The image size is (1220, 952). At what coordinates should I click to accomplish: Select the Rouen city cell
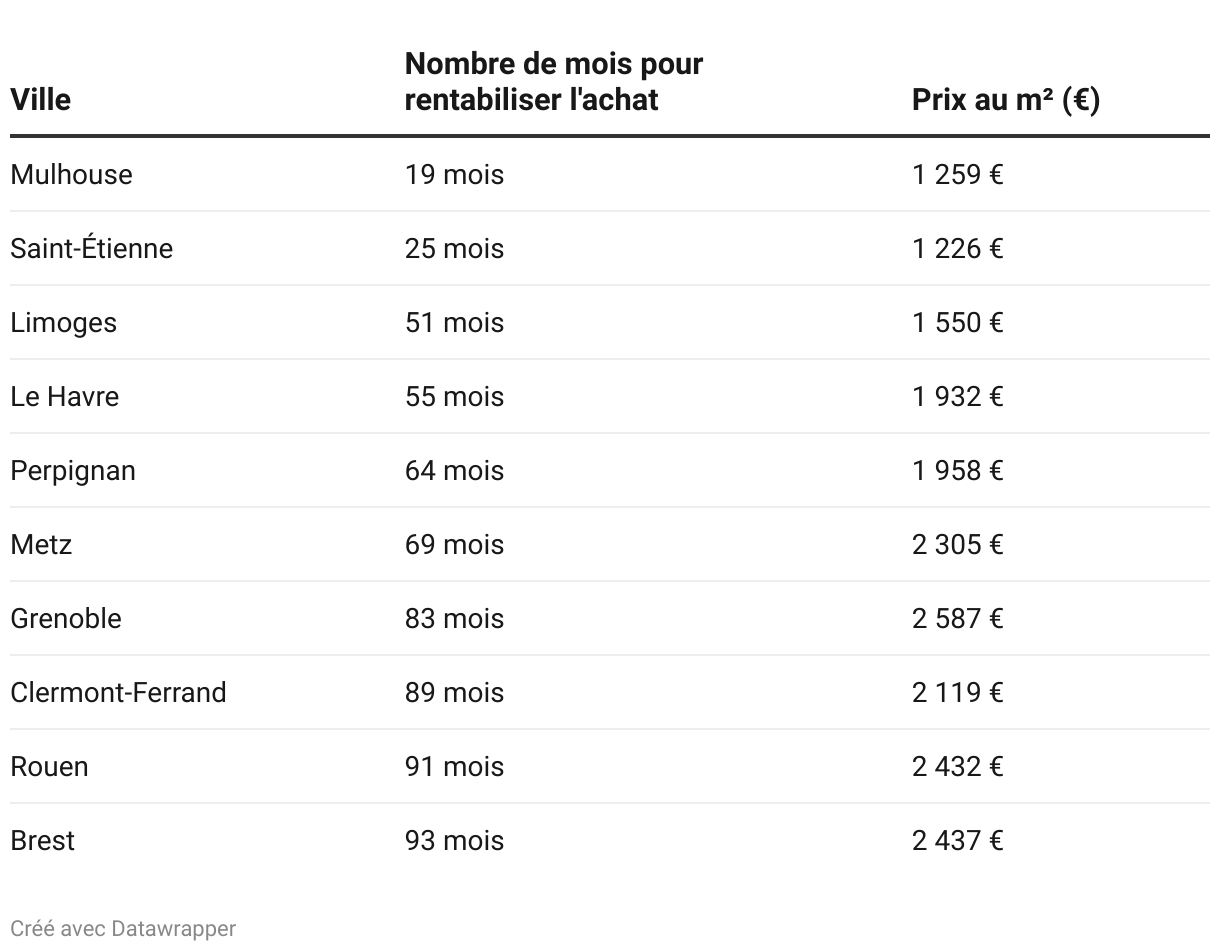[x=50, y=766]
